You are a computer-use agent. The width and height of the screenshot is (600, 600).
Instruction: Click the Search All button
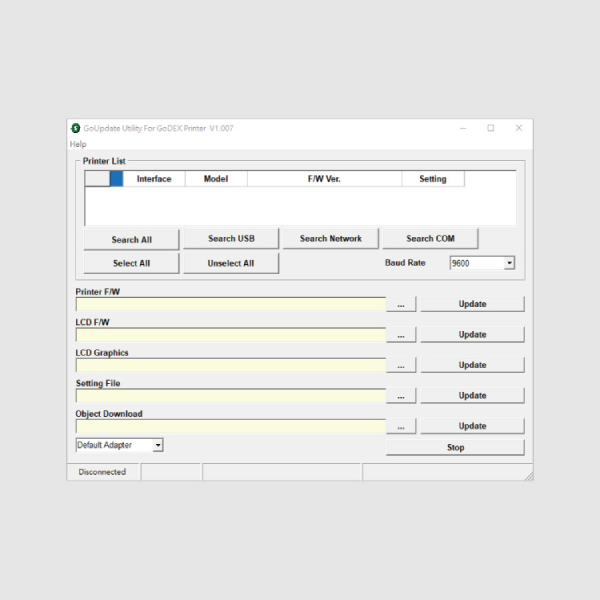click(131, 240)
